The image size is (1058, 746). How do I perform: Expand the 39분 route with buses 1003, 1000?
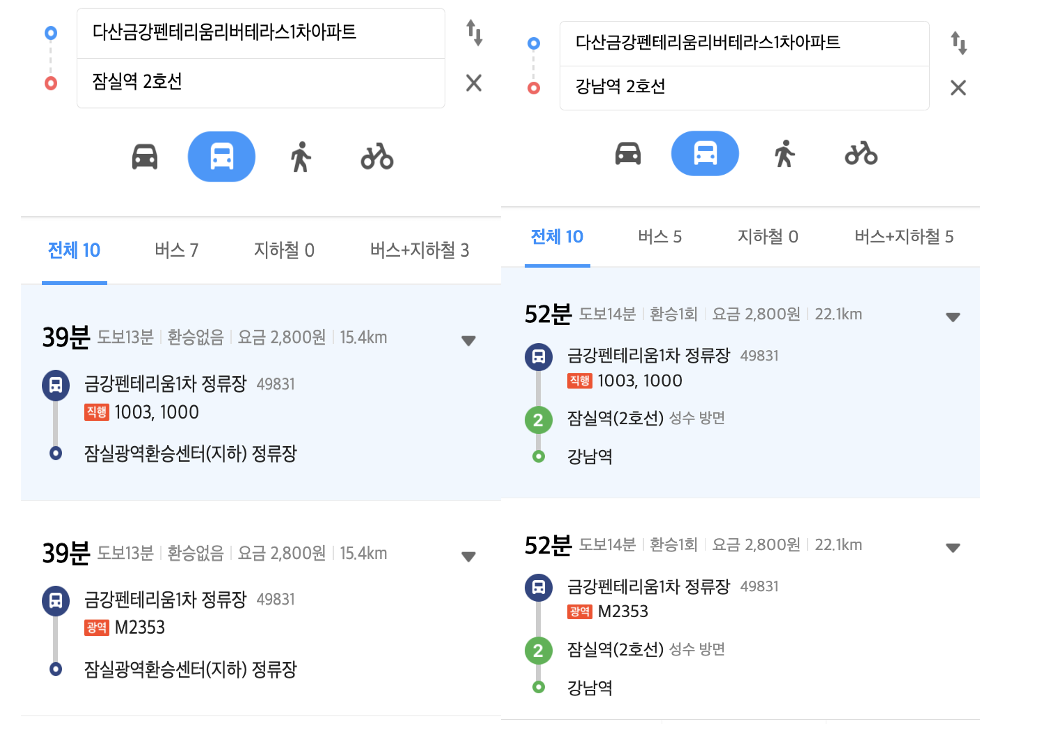tap(468, 340)
